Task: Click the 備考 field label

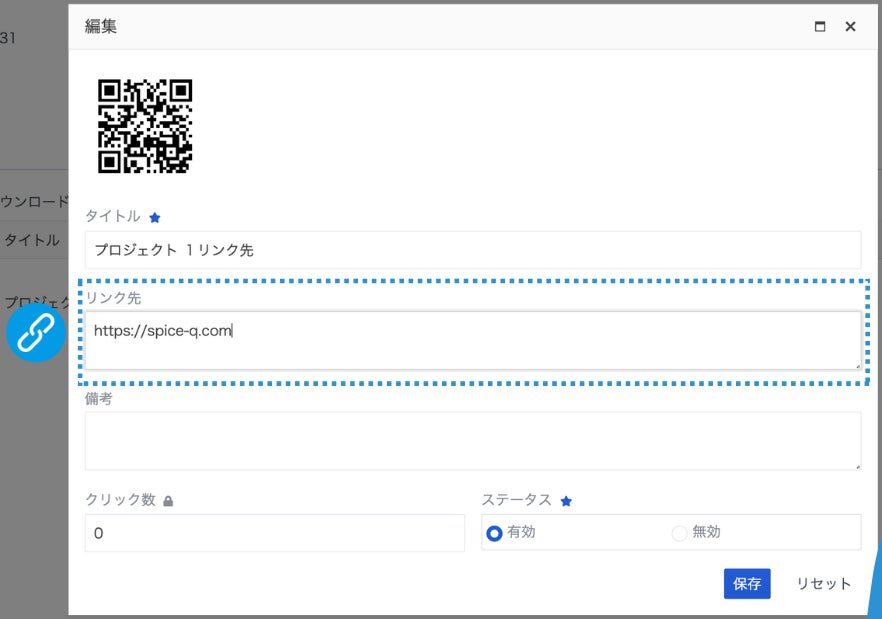Action: click(98, 399)
